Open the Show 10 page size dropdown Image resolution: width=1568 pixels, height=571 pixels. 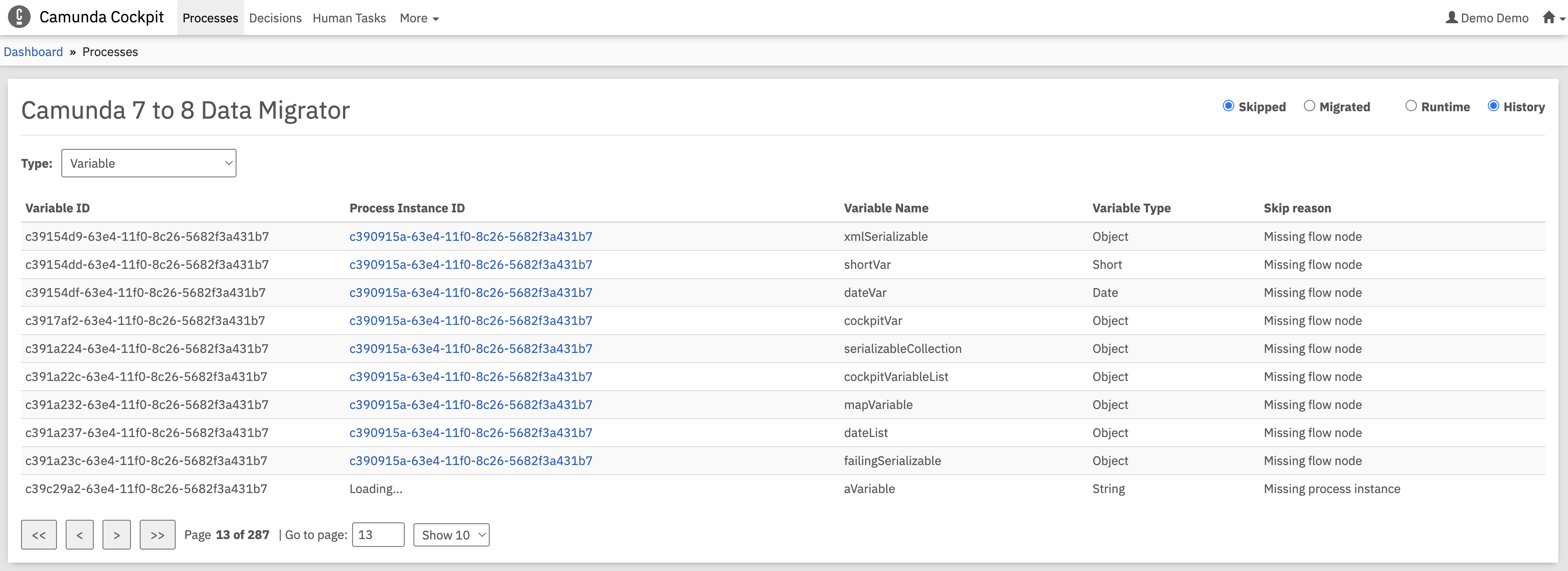451,535
